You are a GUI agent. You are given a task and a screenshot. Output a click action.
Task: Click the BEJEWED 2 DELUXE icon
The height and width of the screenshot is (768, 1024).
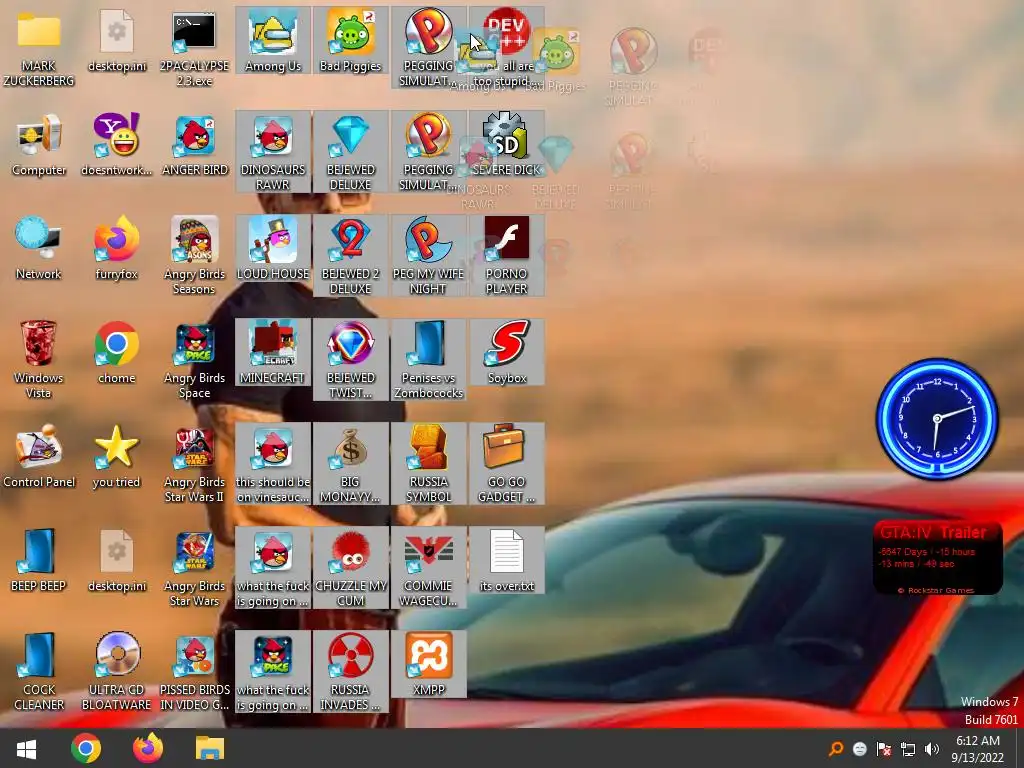(351, 256)
